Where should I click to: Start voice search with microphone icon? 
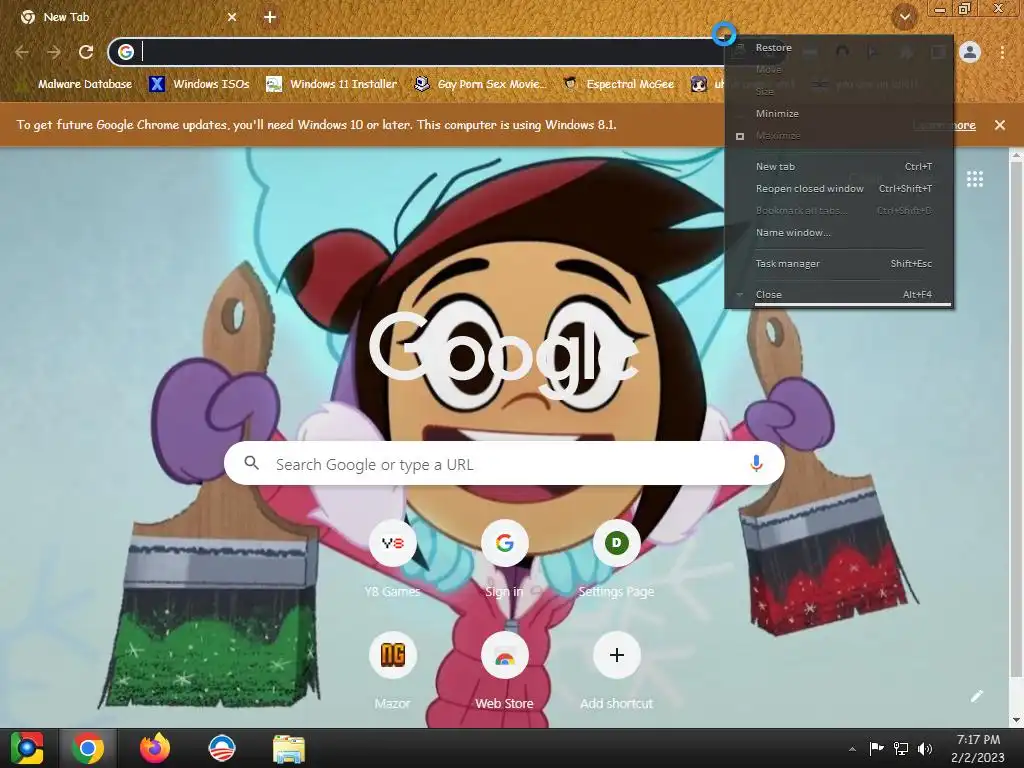pyautogui.click(x=756, y=463)
